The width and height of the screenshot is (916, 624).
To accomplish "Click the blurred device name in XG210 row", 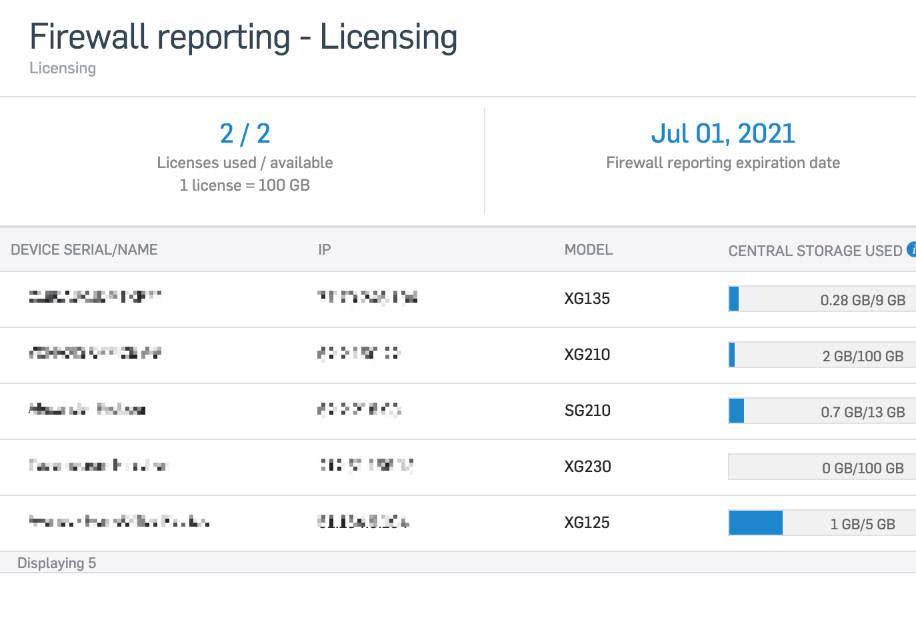I will [95, 353].
